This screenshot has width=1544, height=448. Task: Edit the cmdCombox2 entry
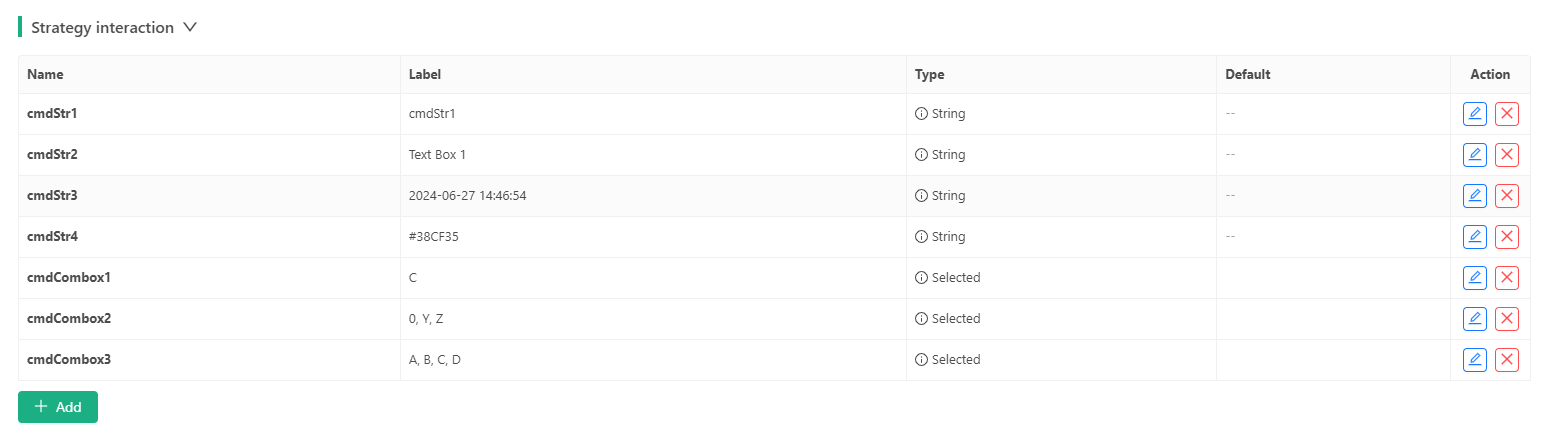point(1474,319)
